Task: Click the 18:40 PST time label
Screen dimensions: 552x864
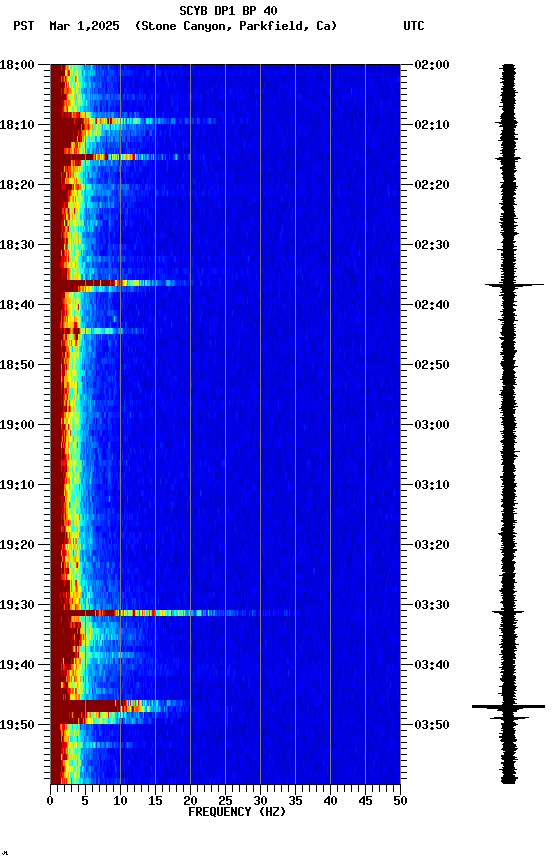Action: point(17,305)
